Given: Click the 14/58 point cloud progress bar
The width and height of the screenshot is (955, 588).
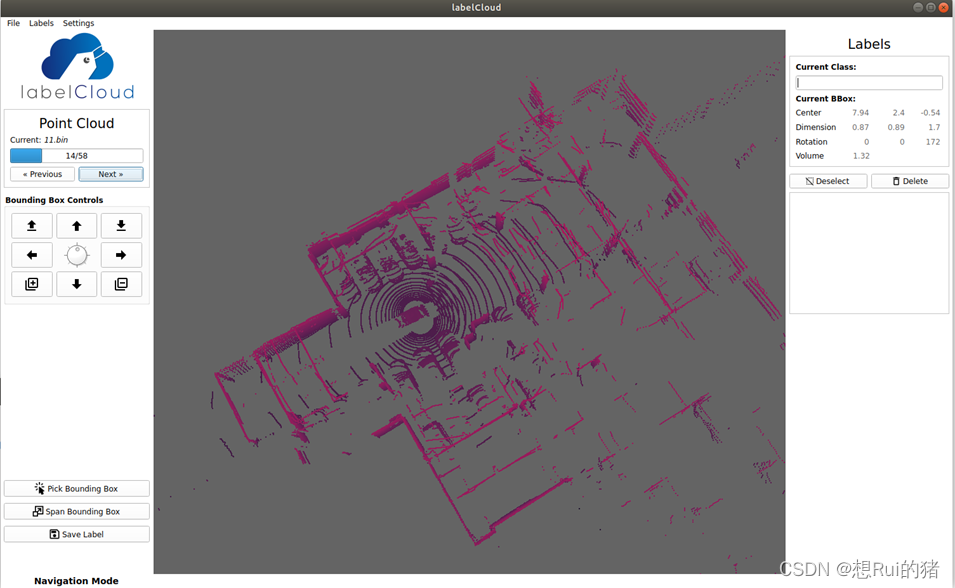Looking at the screenshot, I should pos(77,155).
